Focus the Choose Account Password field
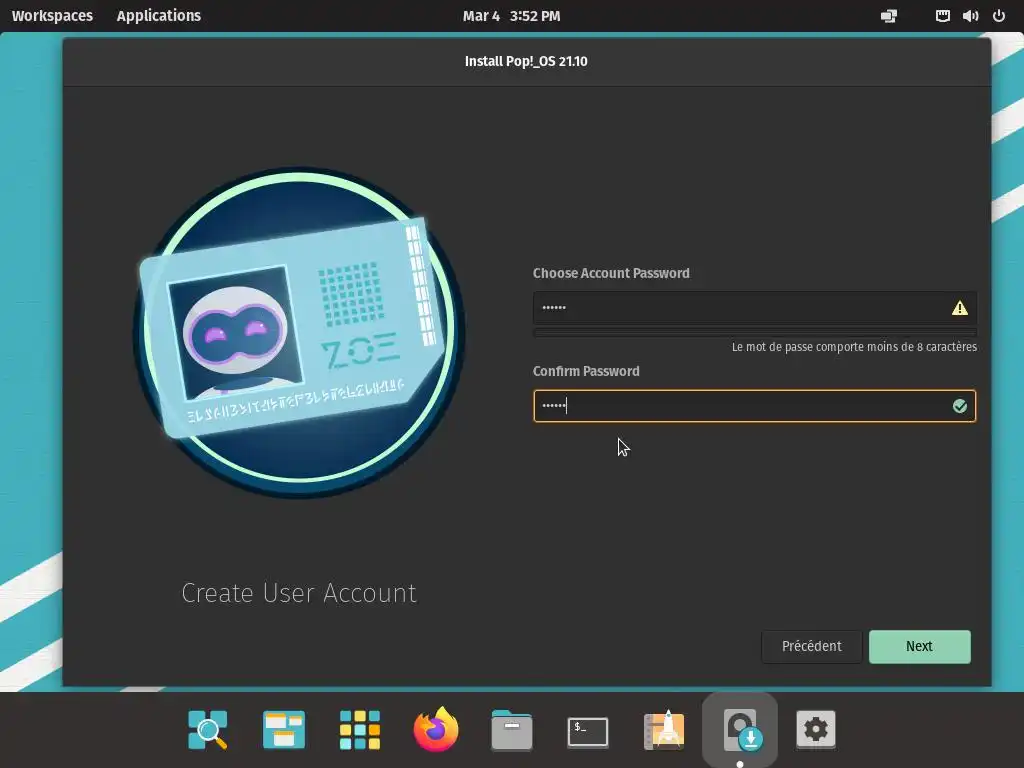This screenshot has height=768, width=1024. coord(755,308)
